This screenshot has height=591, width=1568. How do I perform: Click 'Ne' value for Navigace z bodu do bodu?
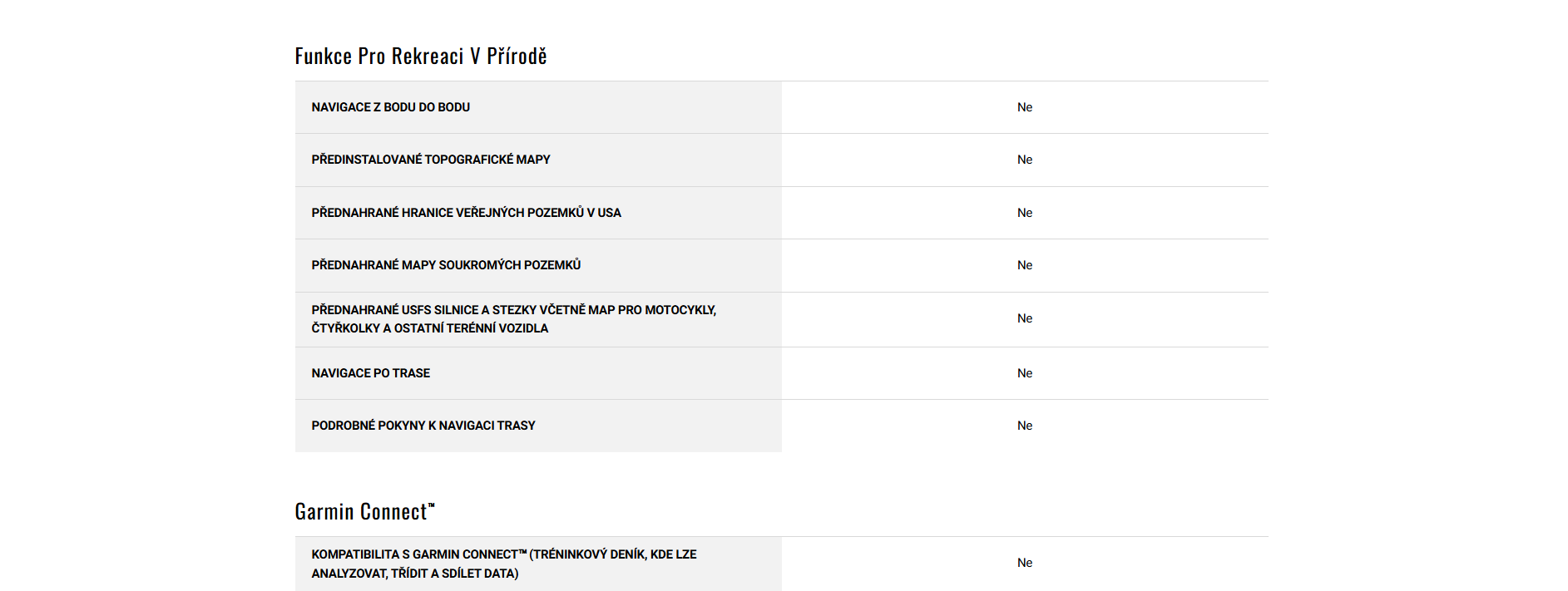pyautogui.click(x=1024, y=107)
